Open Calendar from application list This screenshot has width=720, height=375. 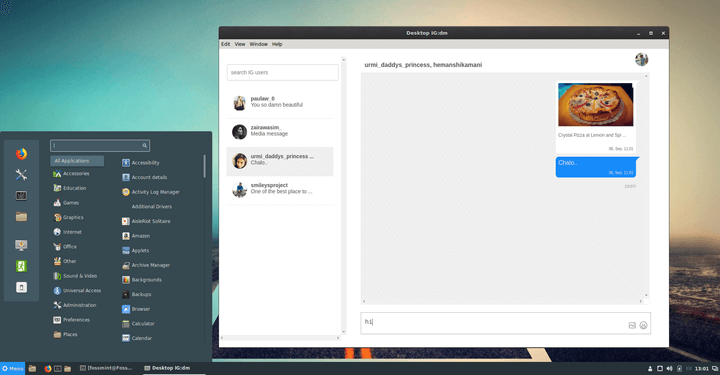(x=137, y=338)
